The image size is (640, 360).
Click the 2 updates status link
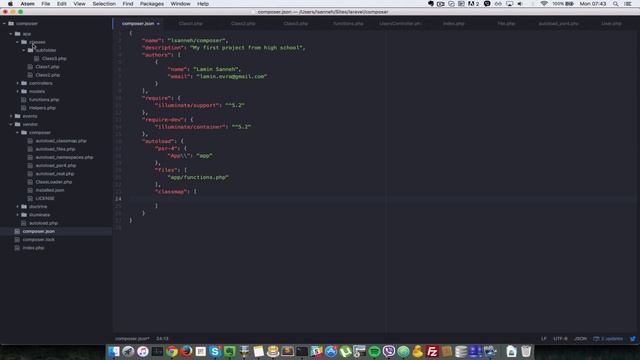coord(608,339)
